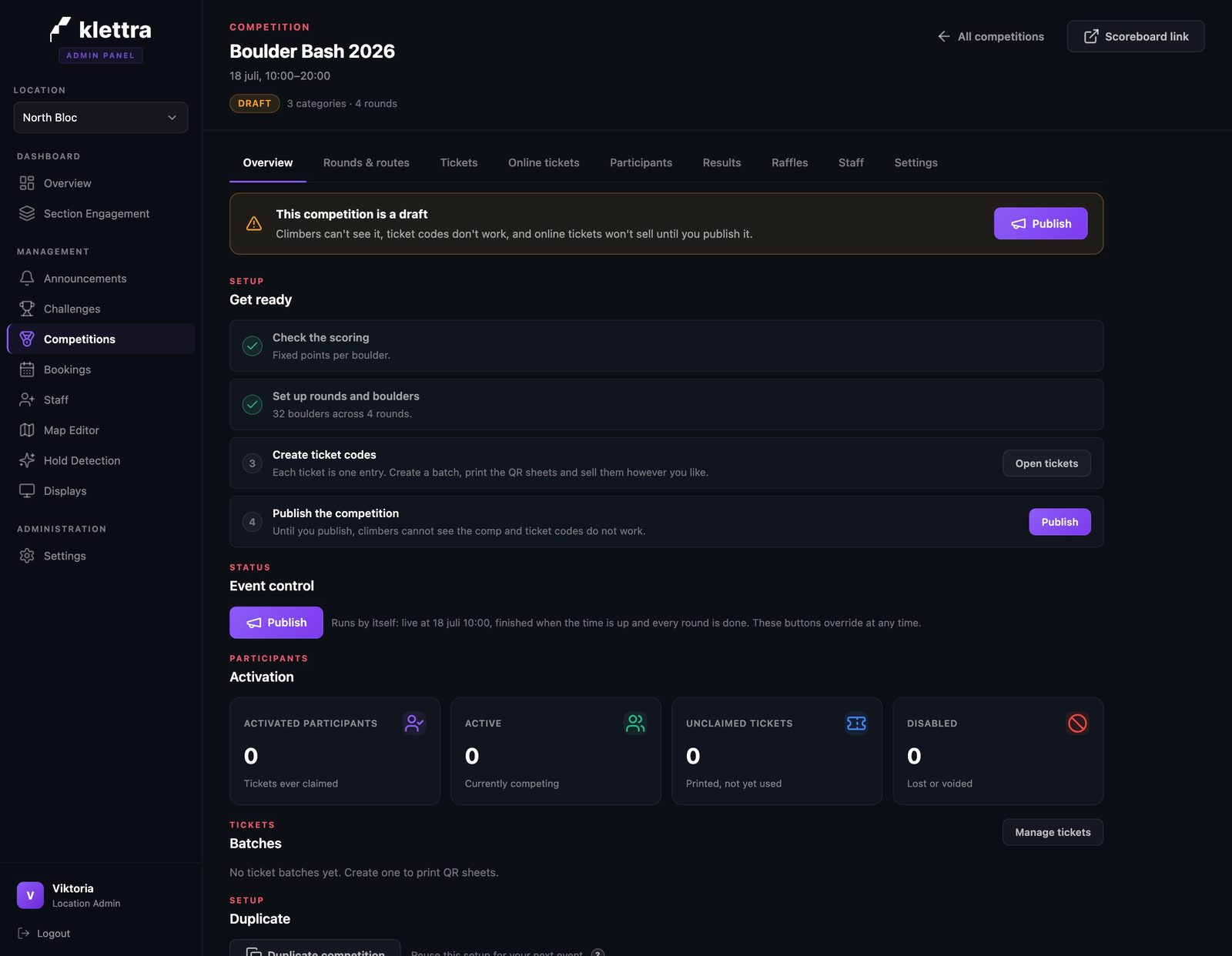The height and width of the screenshot is (956, 1232).
Task: Click the green check for Set up rounds
Action: tap(253, 404)
